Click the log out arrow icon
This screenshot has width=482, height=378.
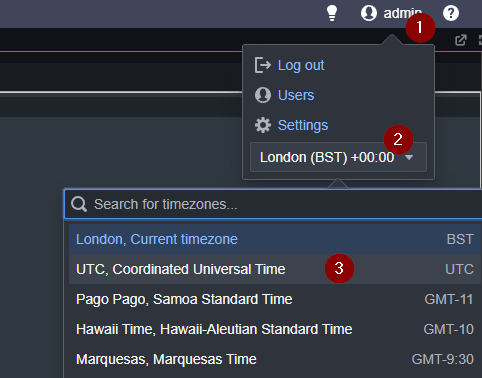coord(263,65)
